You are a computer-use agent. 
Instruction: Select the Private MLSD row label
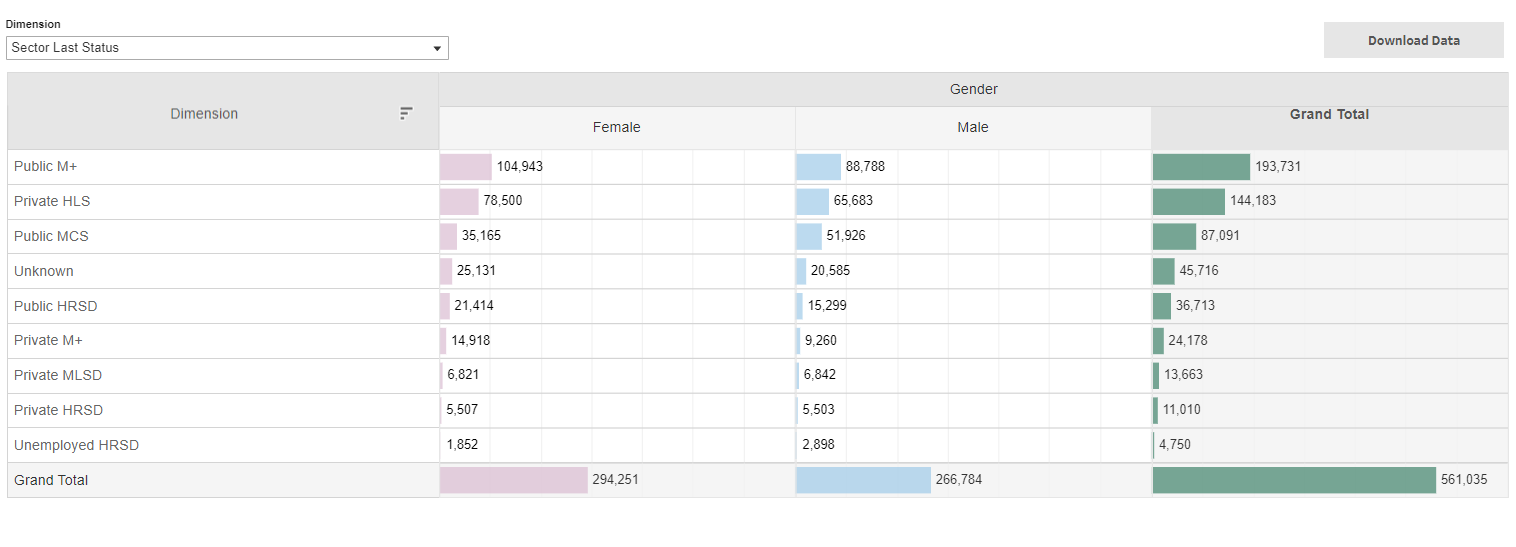tap(58, 375)
